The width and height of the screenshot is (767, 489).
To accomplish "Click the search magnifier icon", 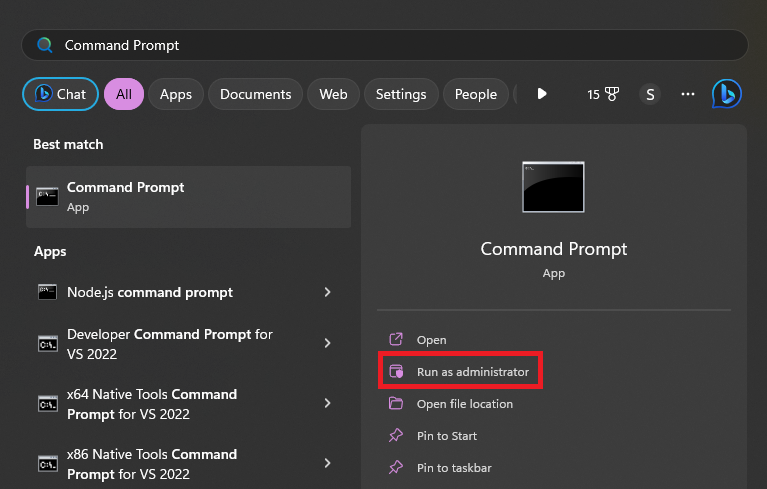I will point(44,45).
